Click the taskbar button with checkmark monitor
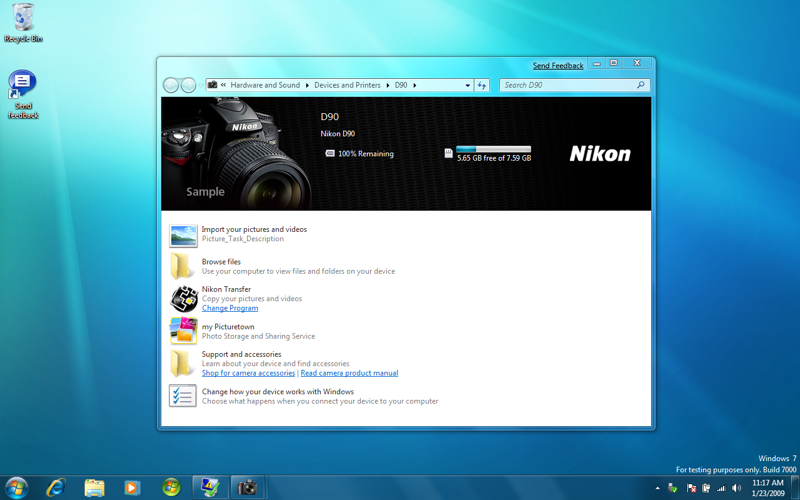 (210, 488)
